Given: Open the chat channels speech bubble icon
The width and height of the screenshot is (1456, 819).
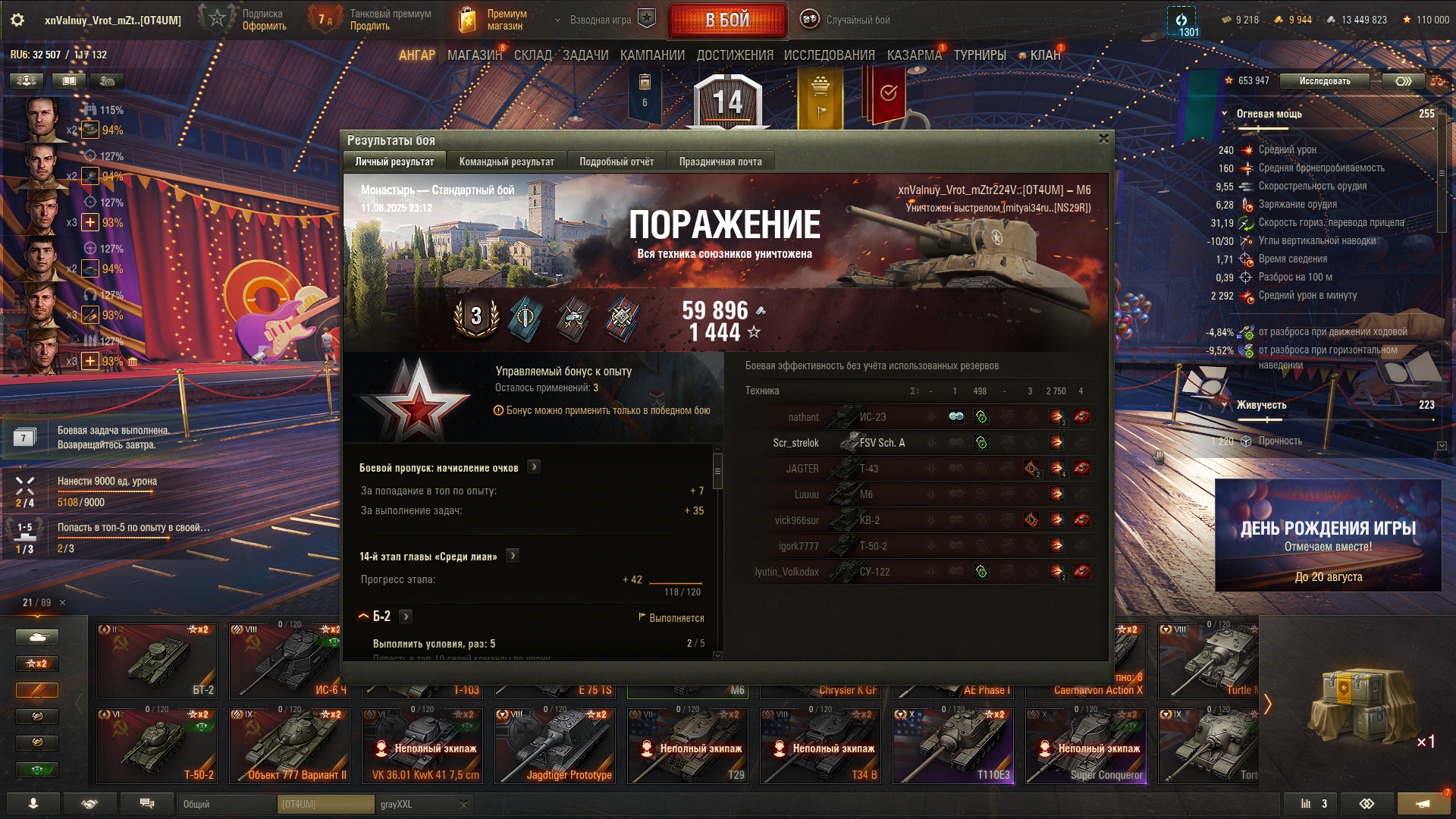Looking at the screenshot, I should 147,804.
